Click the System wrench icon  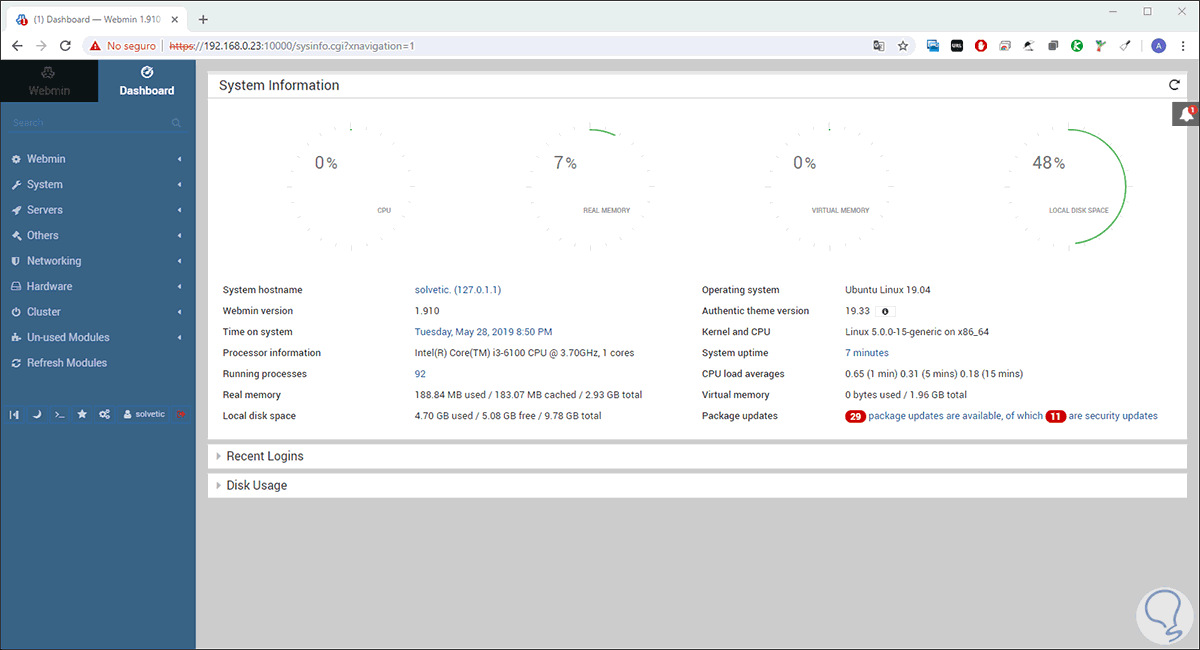pyautogui.click(x=16, y=185)
